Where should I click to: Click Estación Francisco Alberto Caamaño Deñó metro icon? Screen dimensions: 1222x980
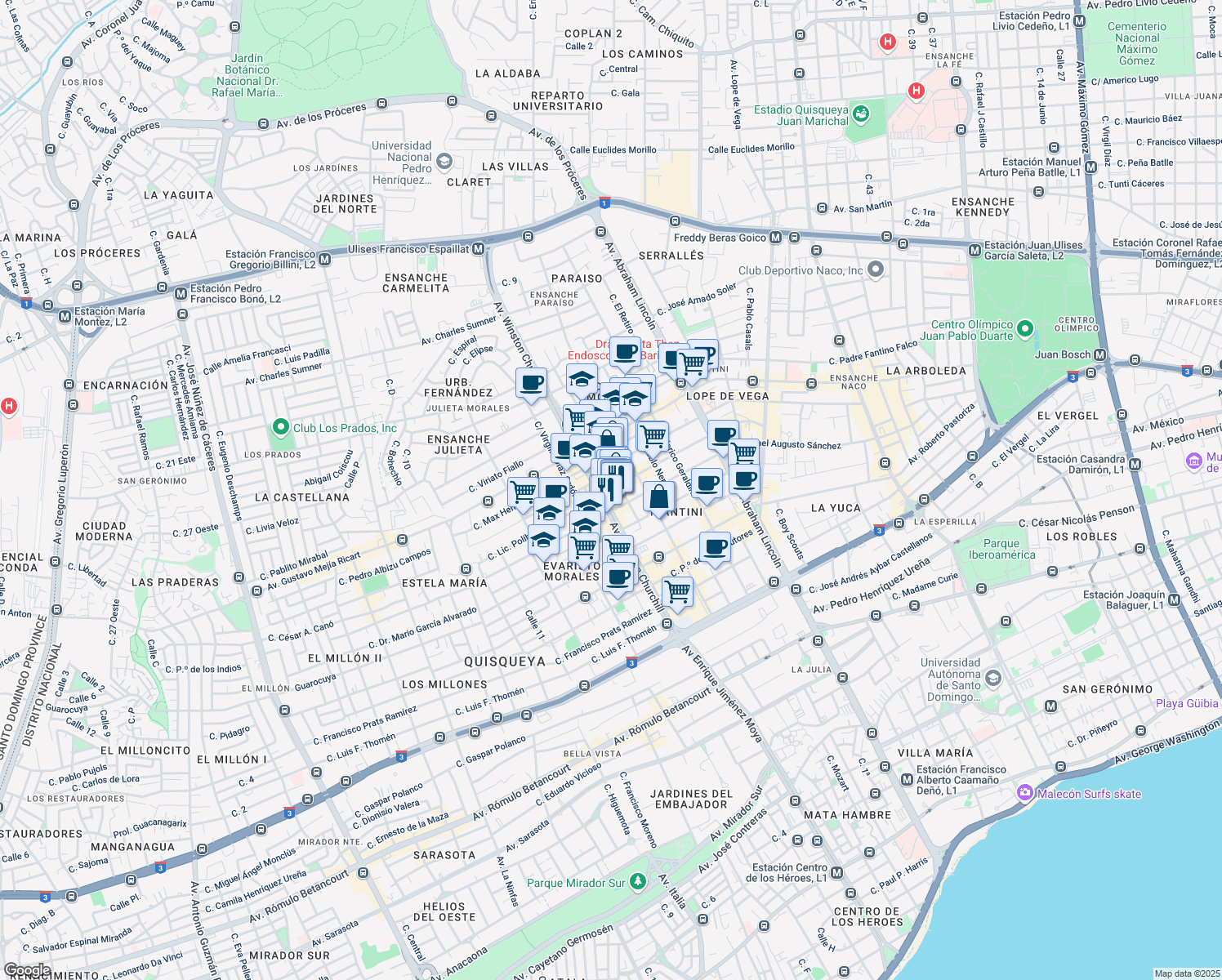click(907, 780)
